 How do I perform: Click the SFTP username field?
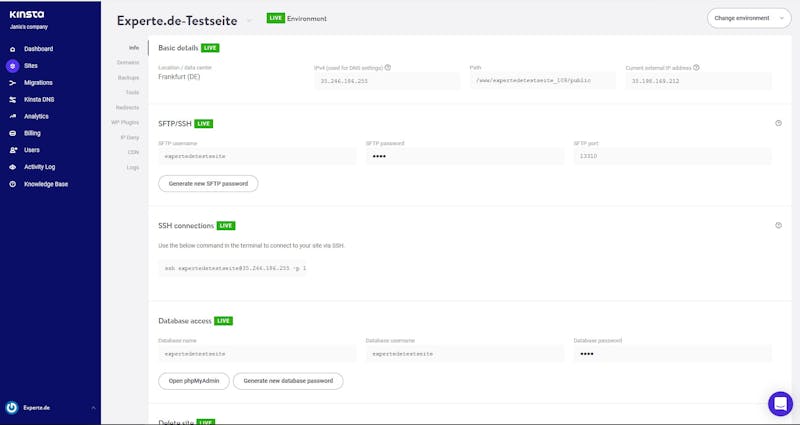click(257, 156)
